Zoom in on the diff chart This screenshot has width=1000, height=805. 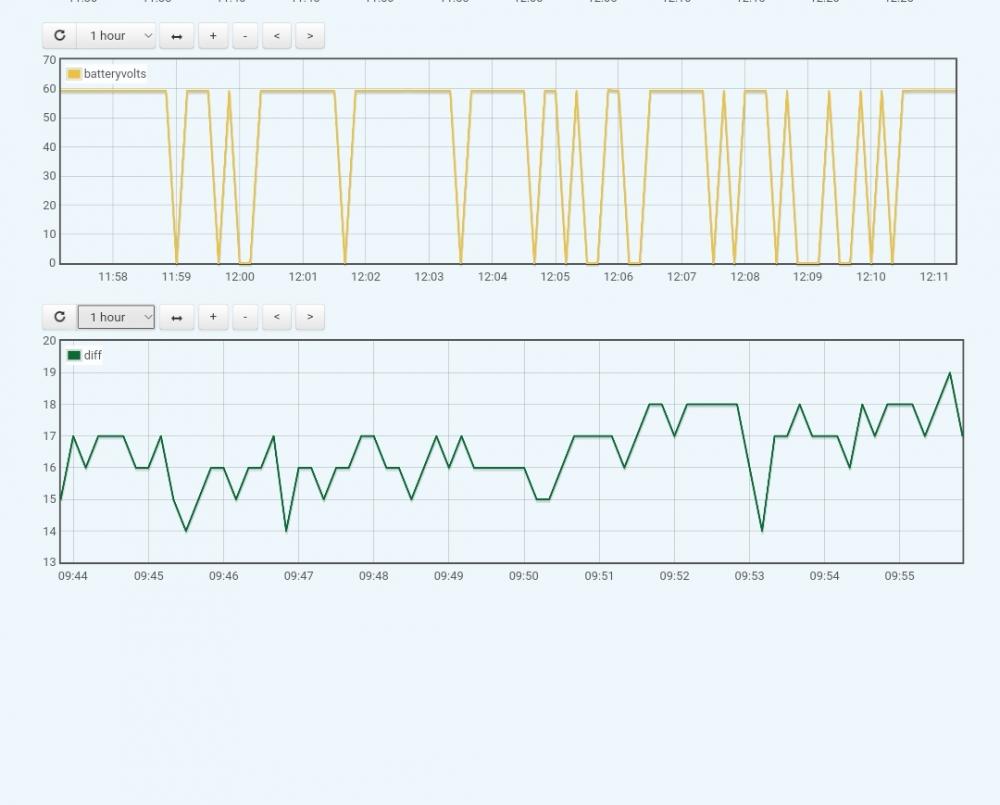[x=213, y=317]
